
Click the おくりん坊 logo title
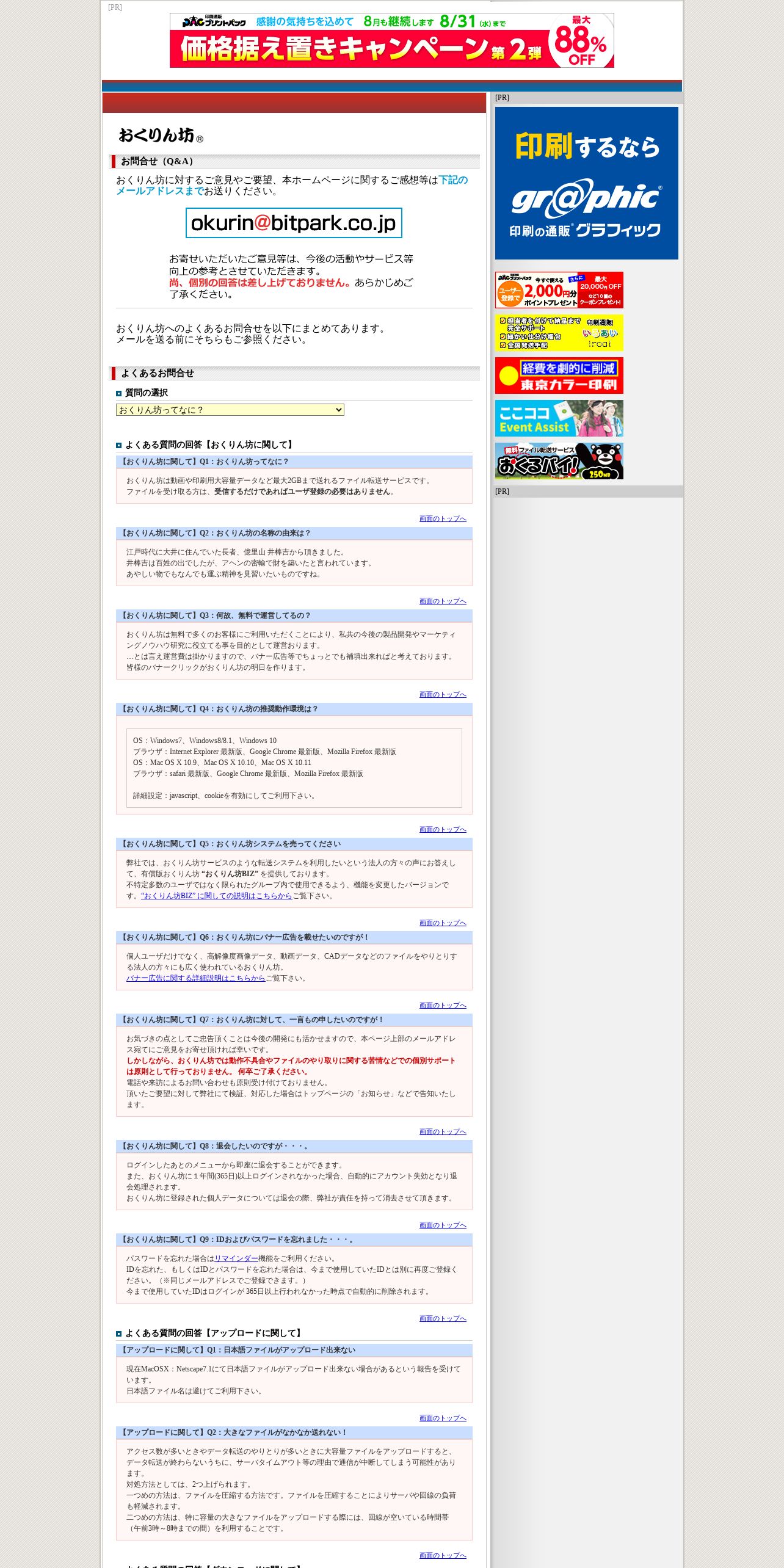161,135
